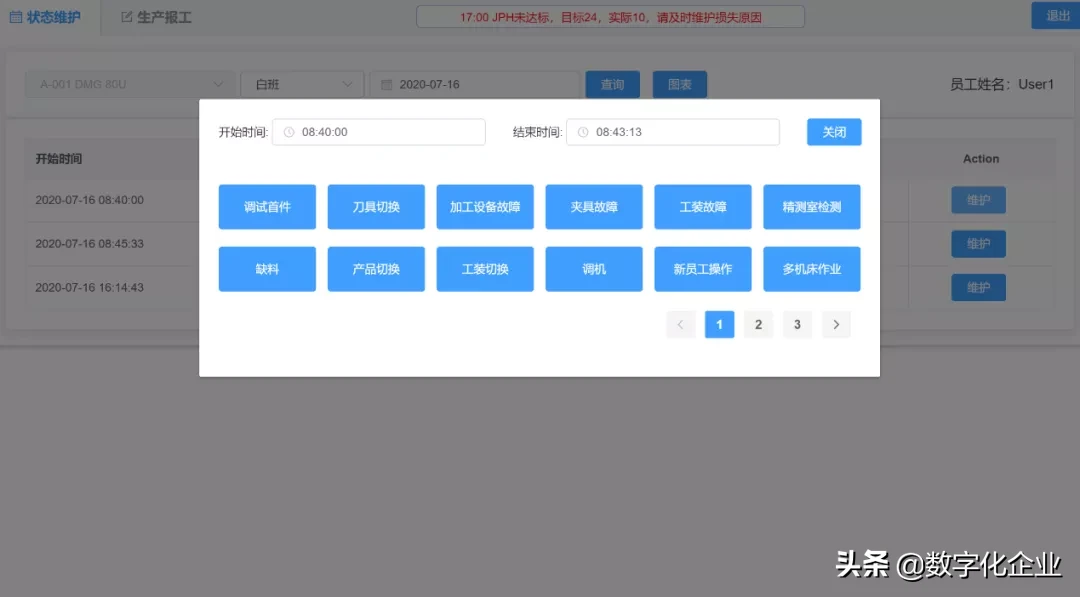This screenshot has height=597, width=1080.
Task: Click the 退出 logout button
Action: 1055,15
